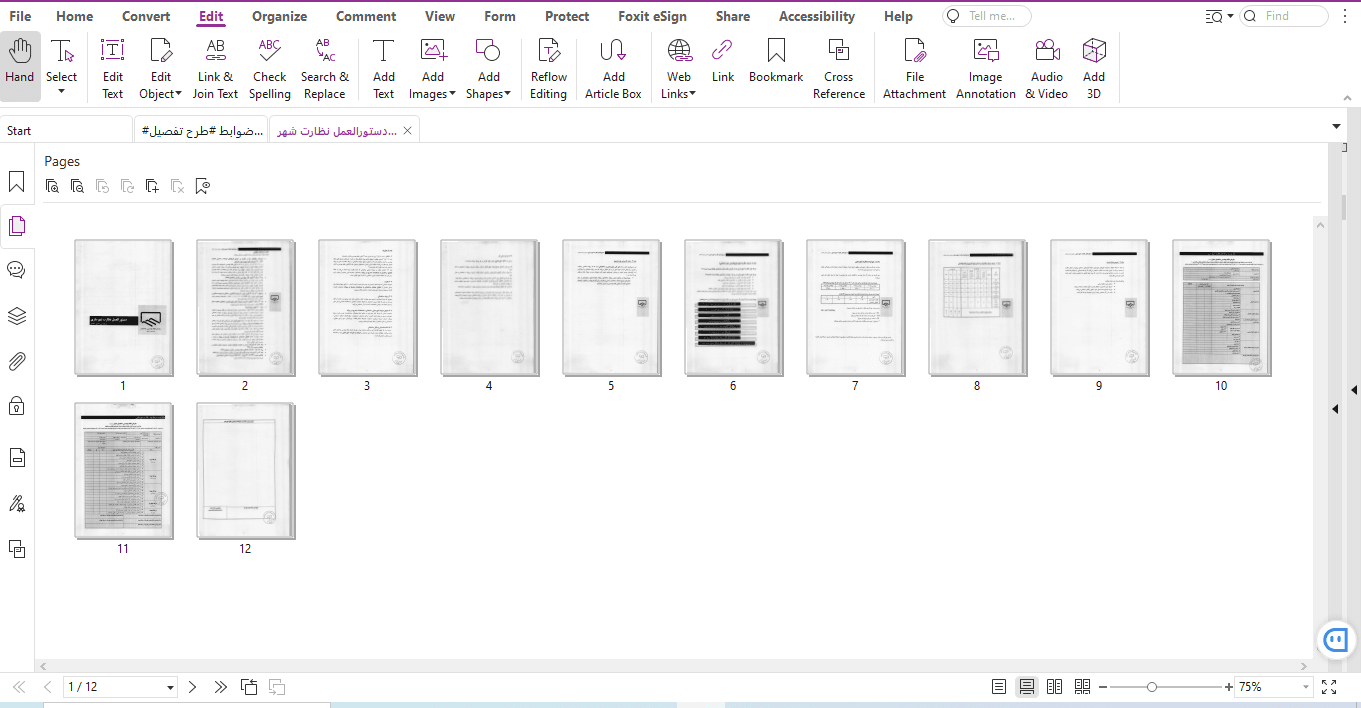This screenshot has height=708, width=1361.
Task: Open the Edit Object dropdown
Action: pyautogui.click(x=178, y=94)
